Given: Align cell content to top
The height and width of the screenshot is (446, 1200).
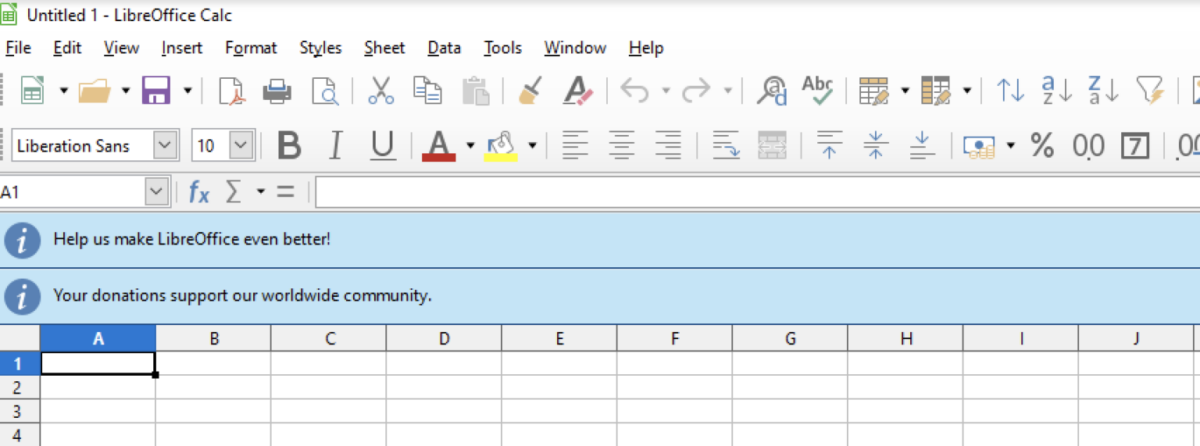Looking at the screenshot, I should pos(829,146).
